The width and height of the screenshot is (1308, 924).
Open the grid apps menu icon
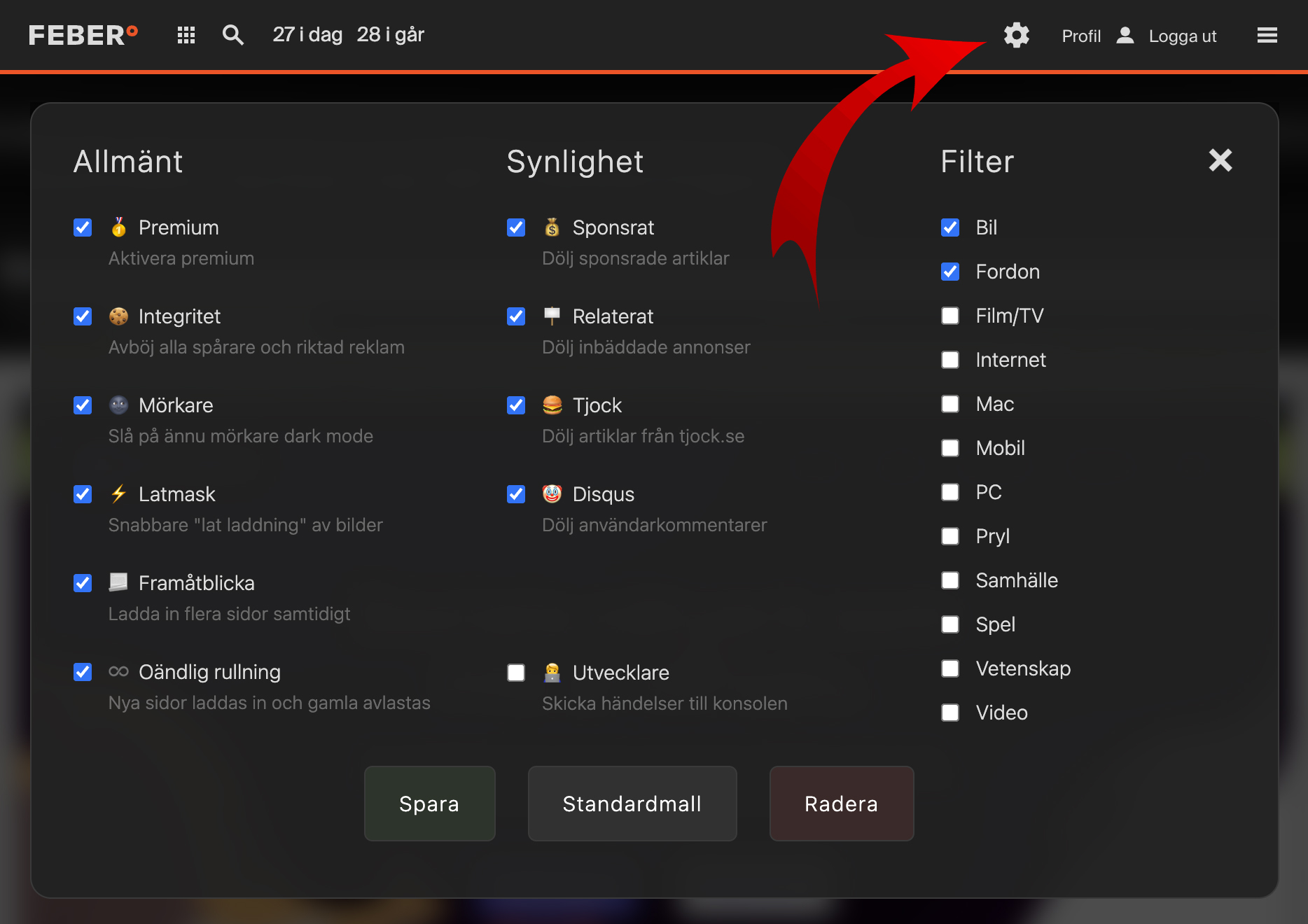(186, 35)
